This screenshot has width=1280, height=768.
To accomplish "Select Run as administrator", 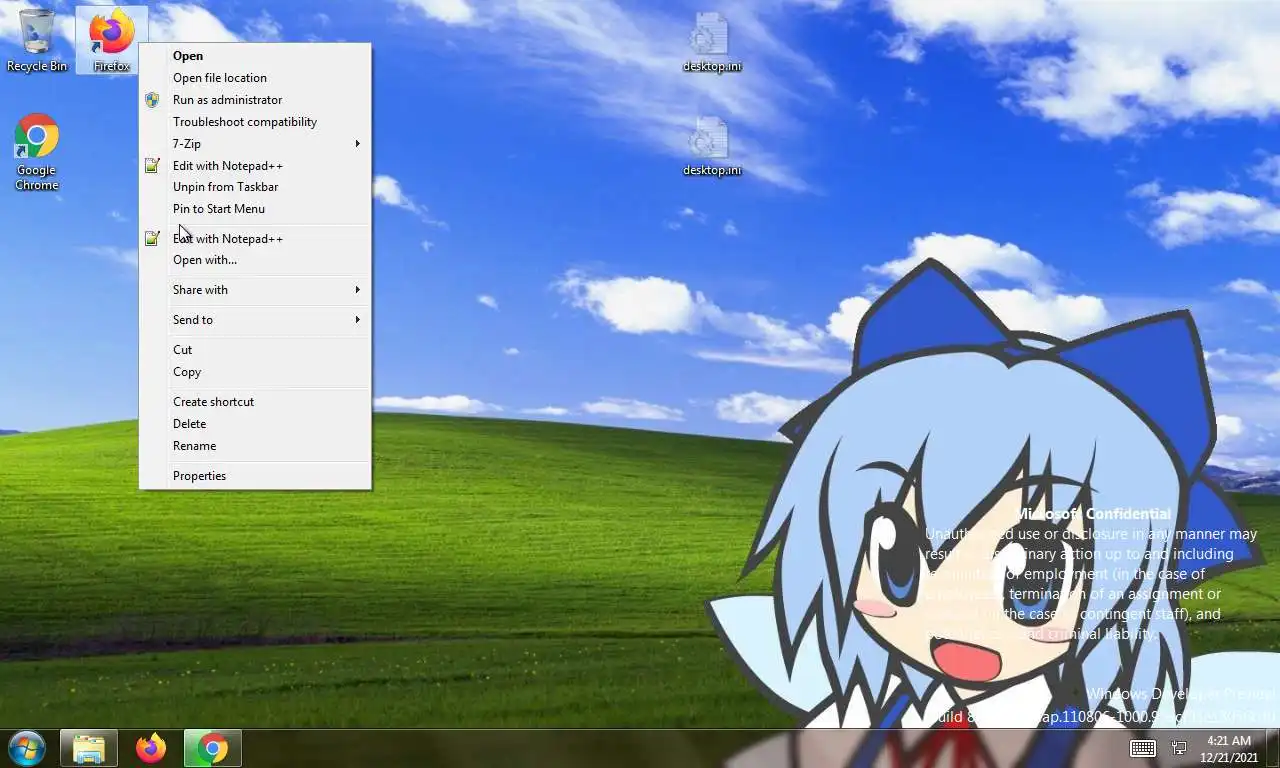I will click(255, 100).
